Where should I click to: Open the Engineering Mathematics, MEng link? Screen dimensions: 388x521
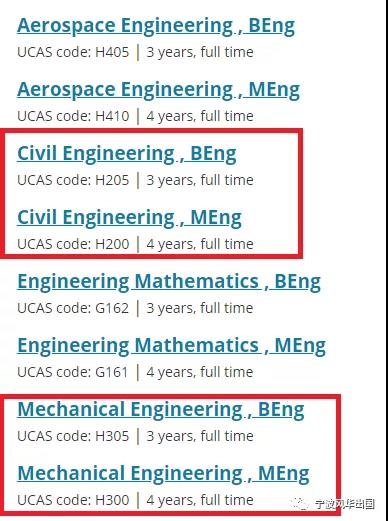tap(171, 346)
